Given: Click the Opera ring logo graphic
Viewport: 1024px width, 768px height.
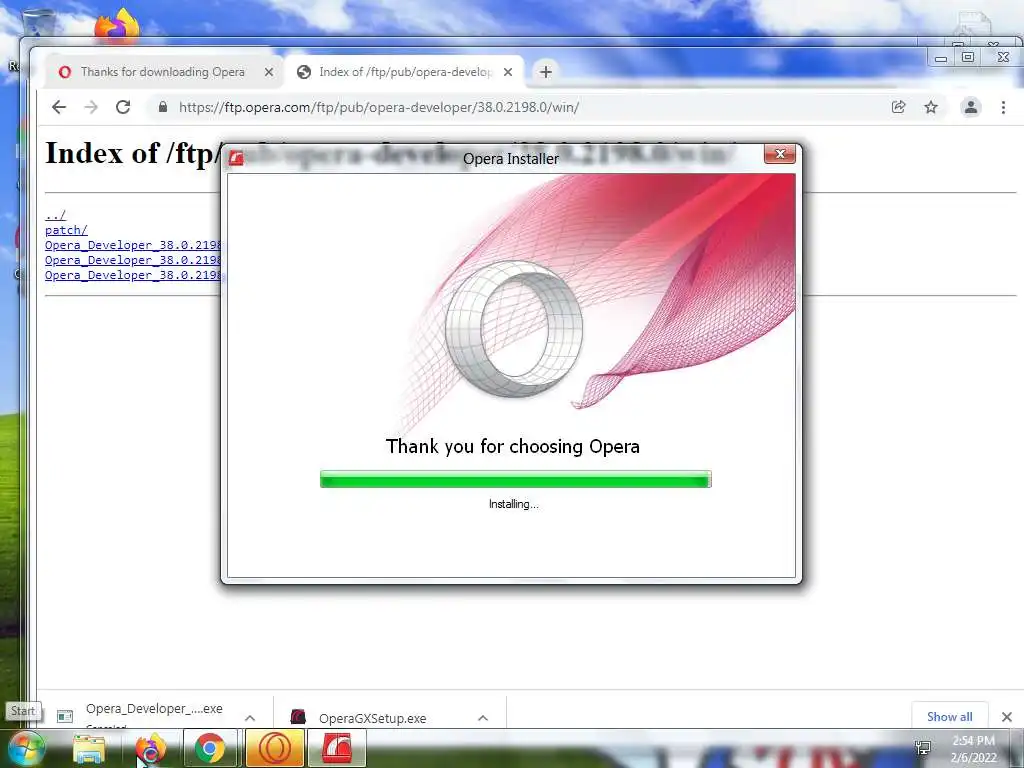Looking at the screenshot, I should [x=515, y=328].
